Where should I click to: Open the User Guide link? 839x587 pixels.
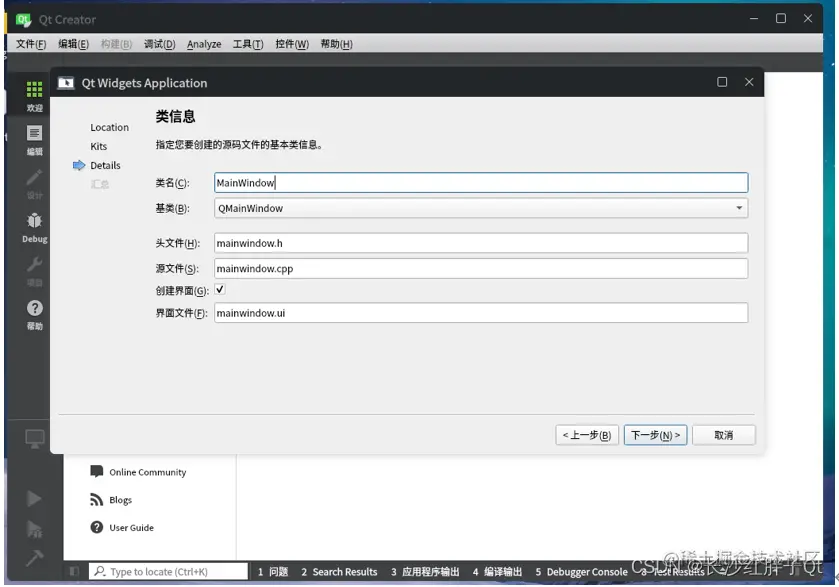pos(131,527)
